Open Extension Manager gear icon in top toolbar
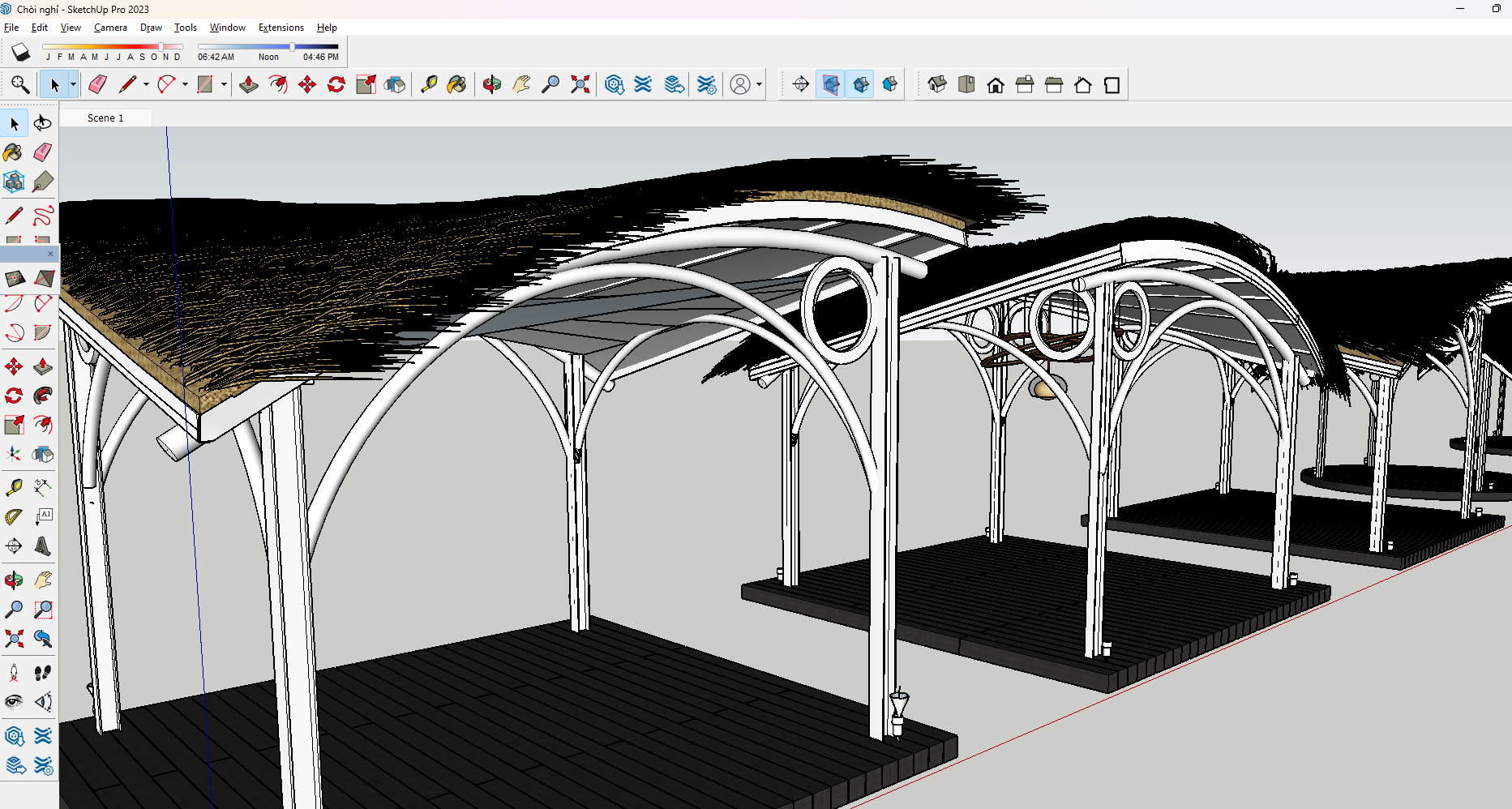1512x809 pixels. 707,84
